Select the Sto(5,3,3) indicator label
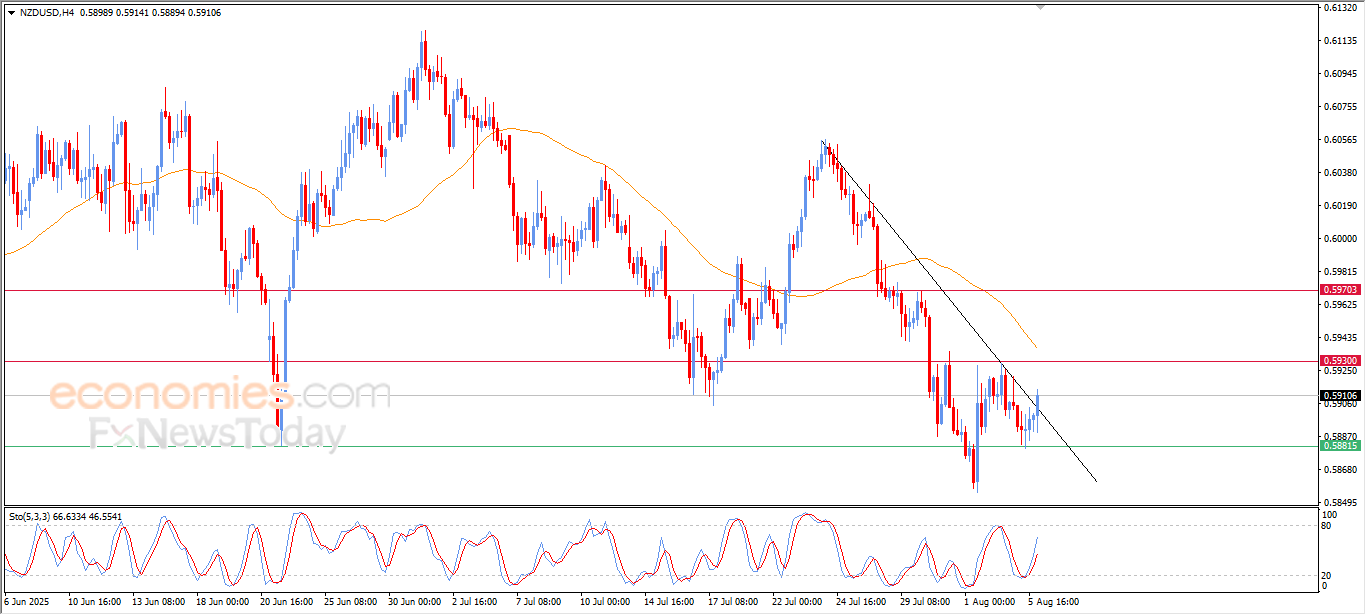The height and width of the screenshot is (615, 1366). [29, 516]
